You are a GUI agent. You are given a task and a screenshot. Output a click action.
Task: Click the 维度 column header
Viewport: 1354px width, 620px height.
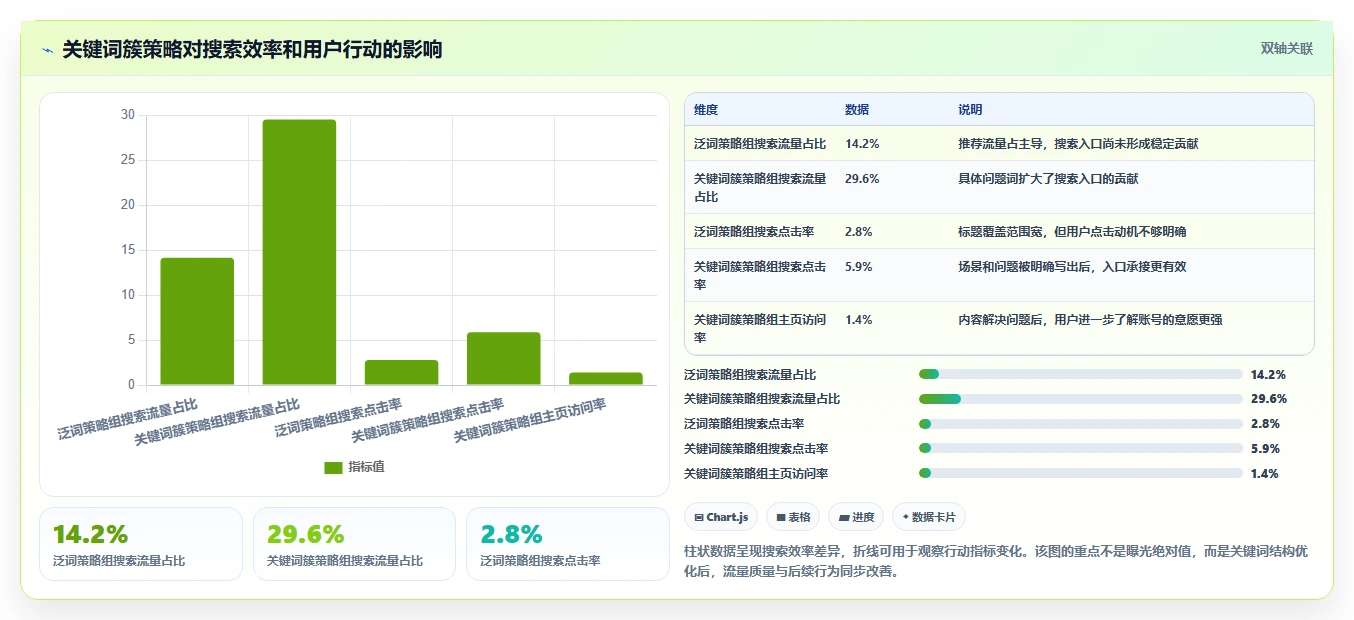[706, 110]
